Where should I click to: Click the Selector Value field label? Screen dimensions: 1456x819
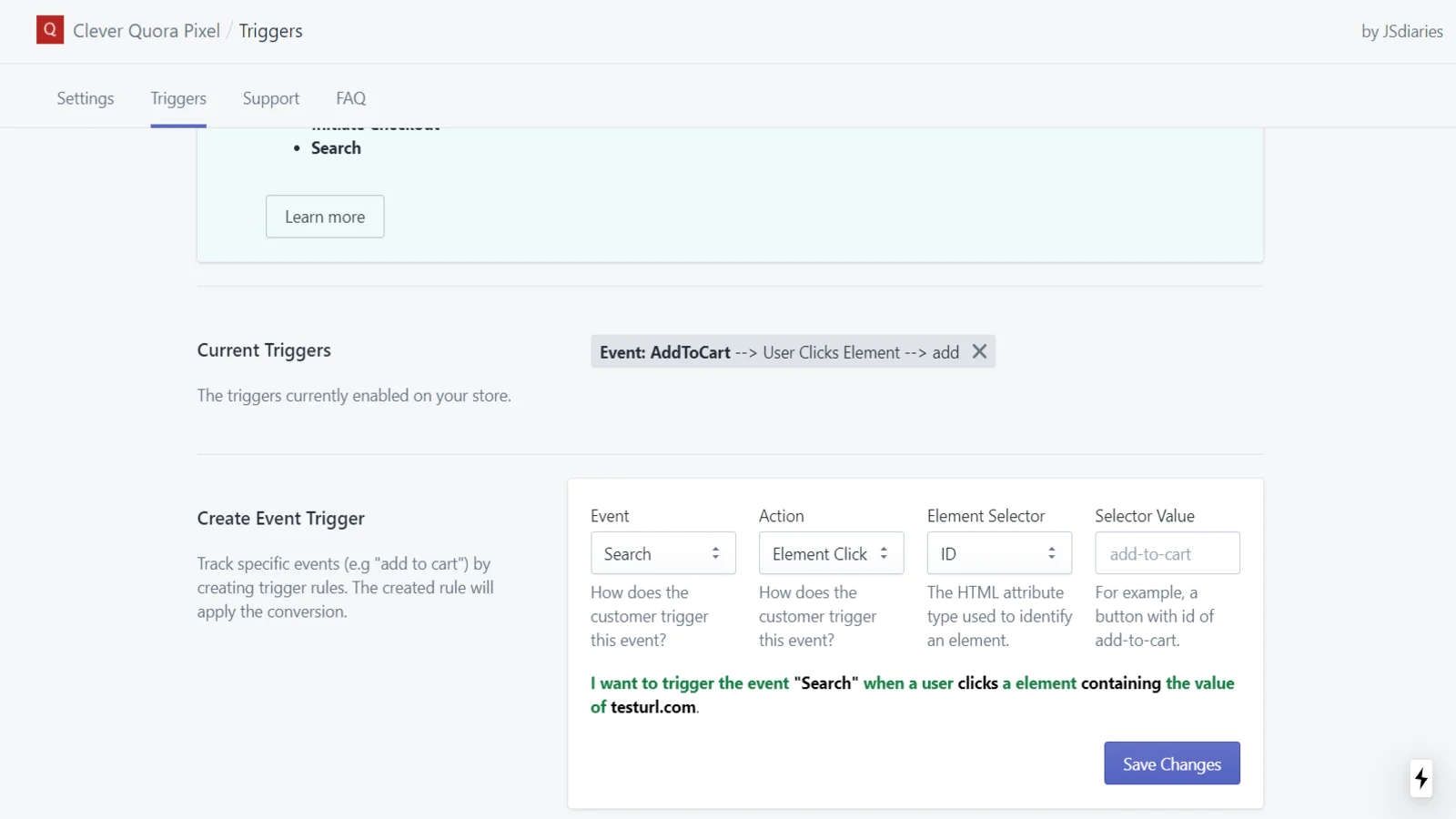coord(1144,516)
